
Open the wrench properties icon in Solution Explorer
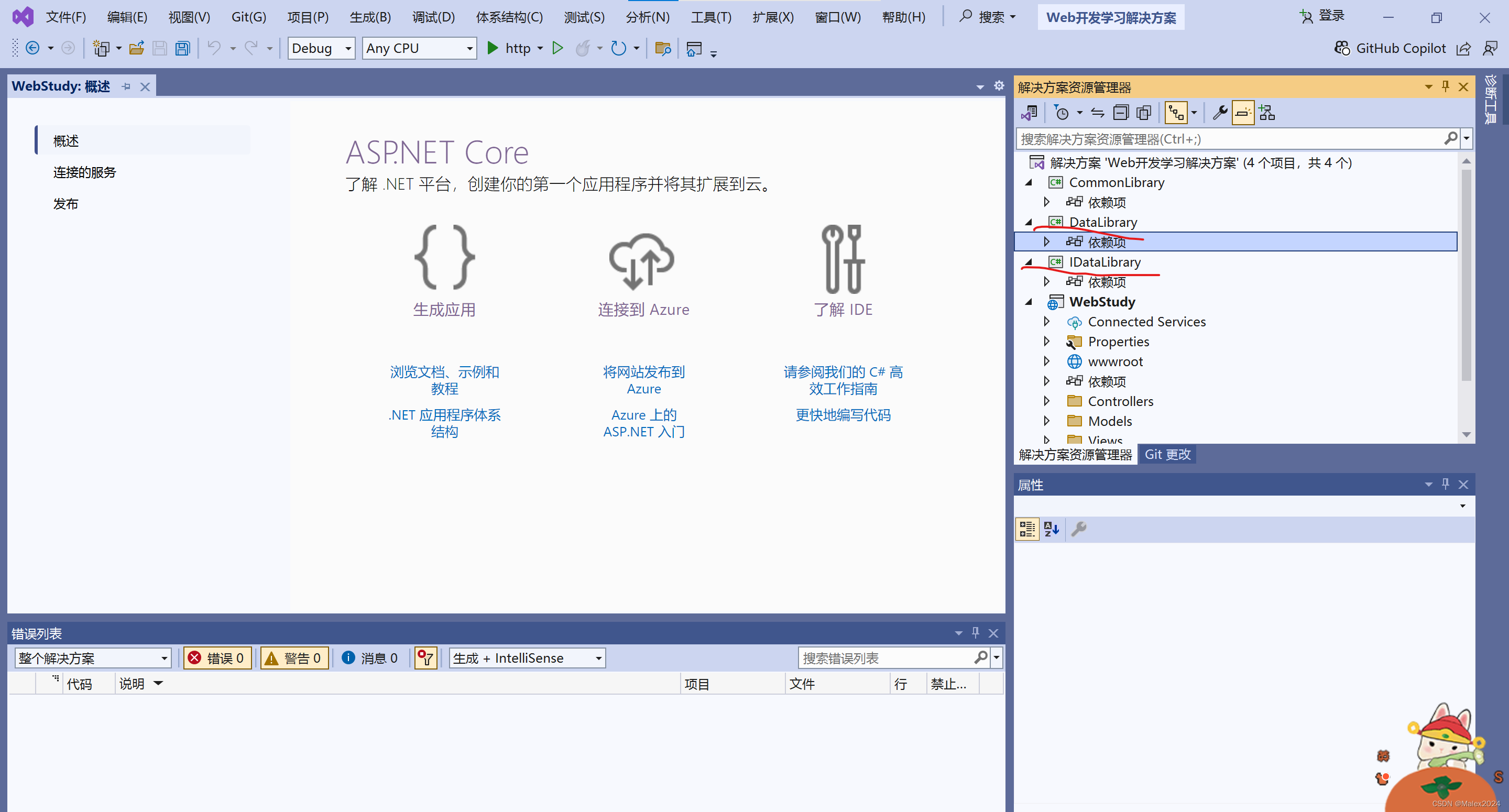pyautogui.click(x=1220, y=113)
